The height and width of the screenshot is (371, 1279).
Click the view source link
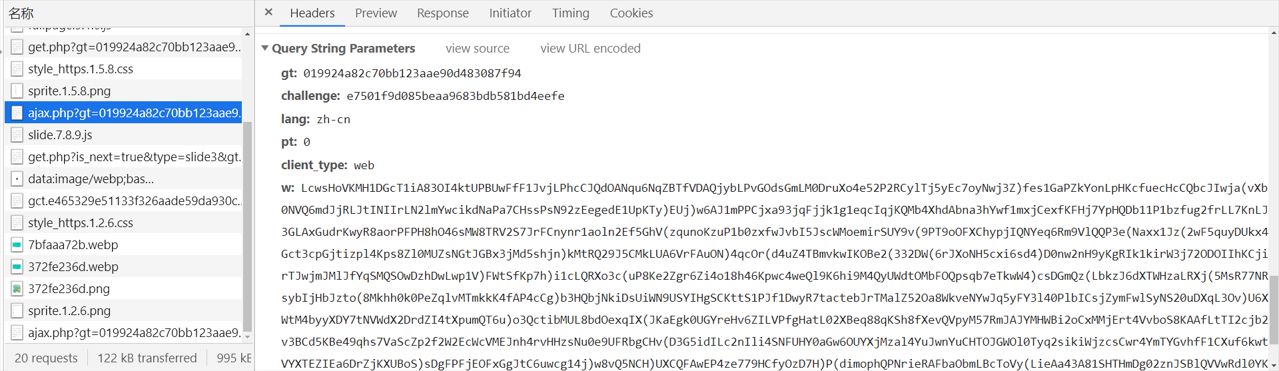[x=477, y=48]
